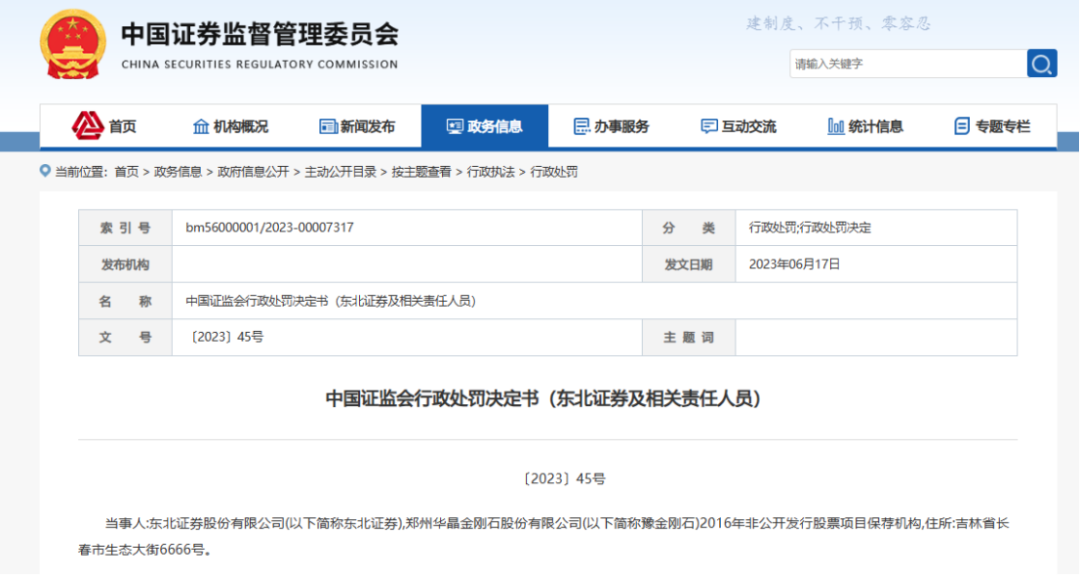Click the article heading 中国证监会行政处罚决定书
Viewport: 1080px width, 575px height.
pyautogui.click(x=543, y=399)
